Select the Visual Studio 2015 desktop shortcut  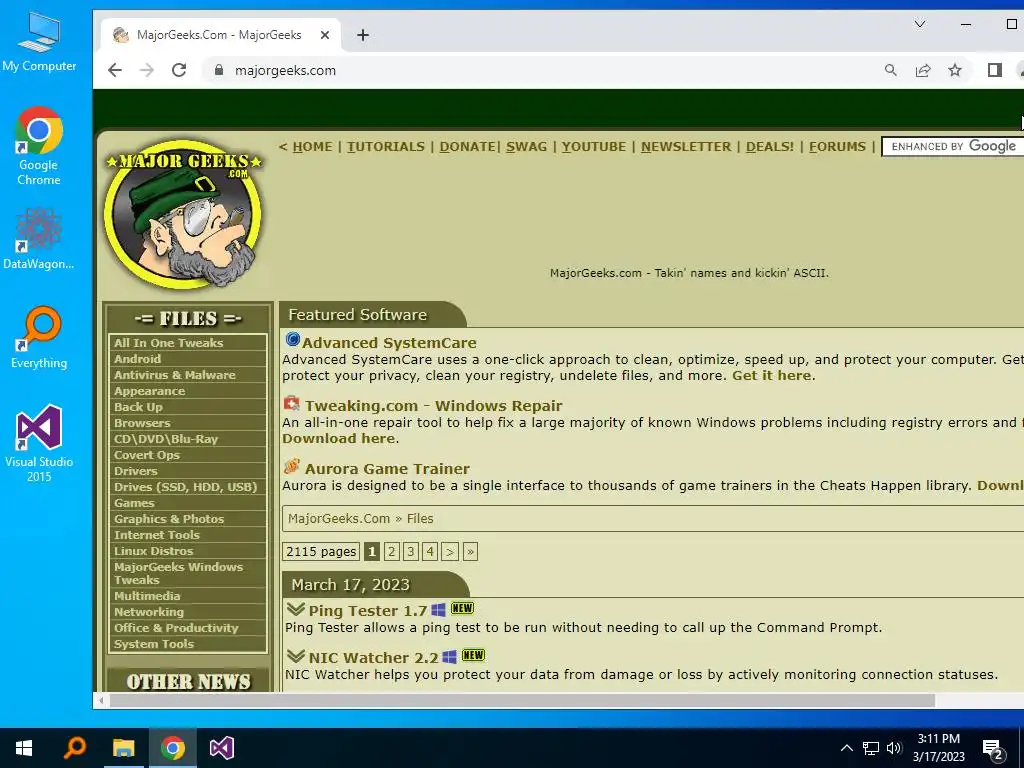tap(39, 443)
